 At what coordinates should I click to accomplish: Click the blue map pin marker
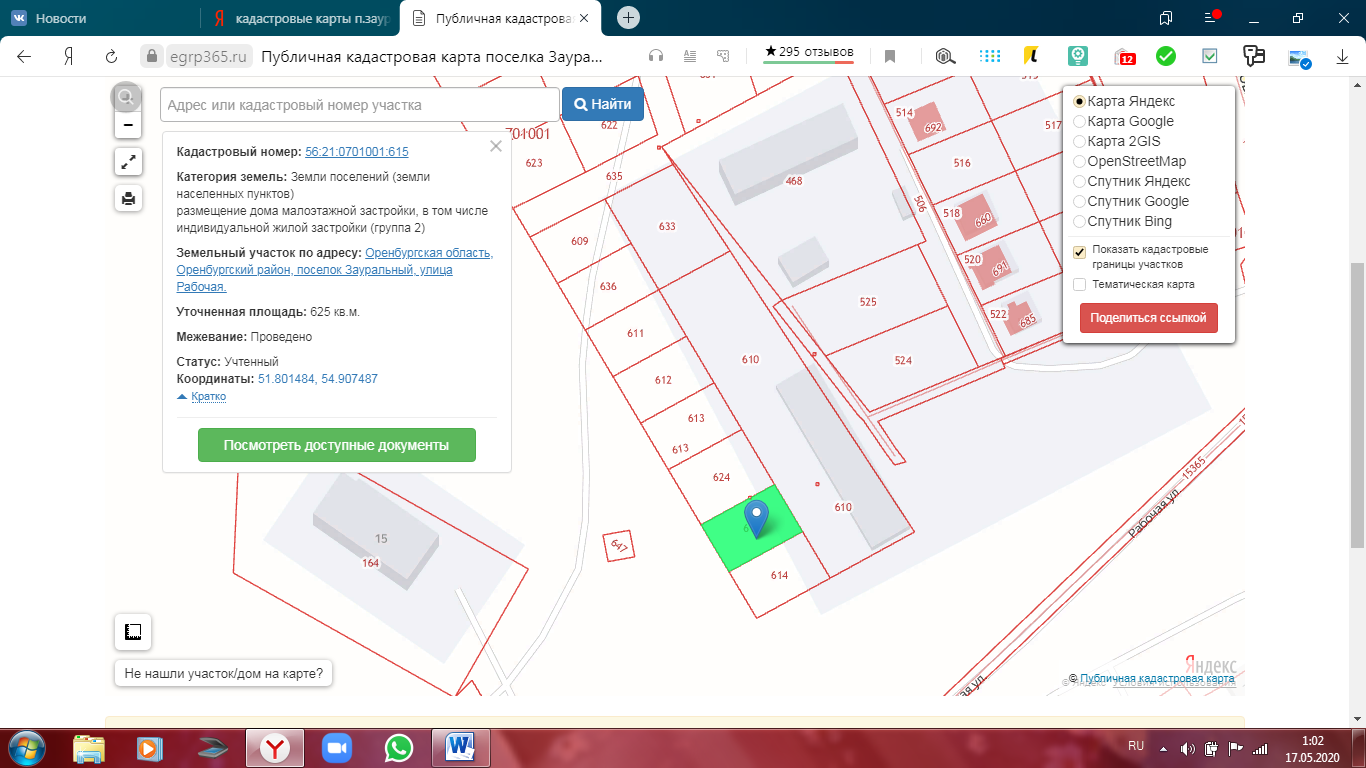758,520
